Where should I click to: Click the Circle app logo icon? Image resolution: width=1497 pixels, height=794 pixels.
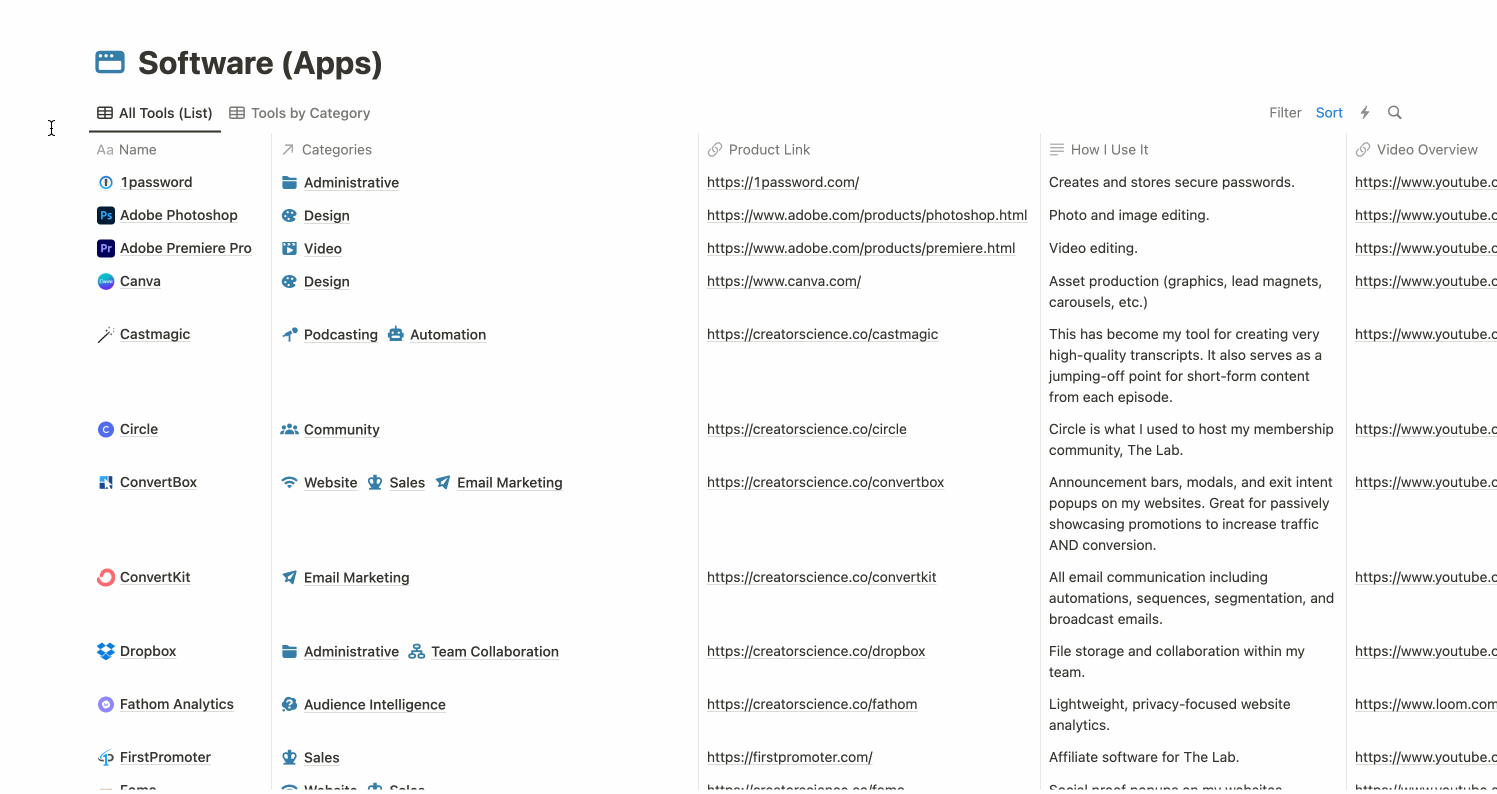coord(105,429)
